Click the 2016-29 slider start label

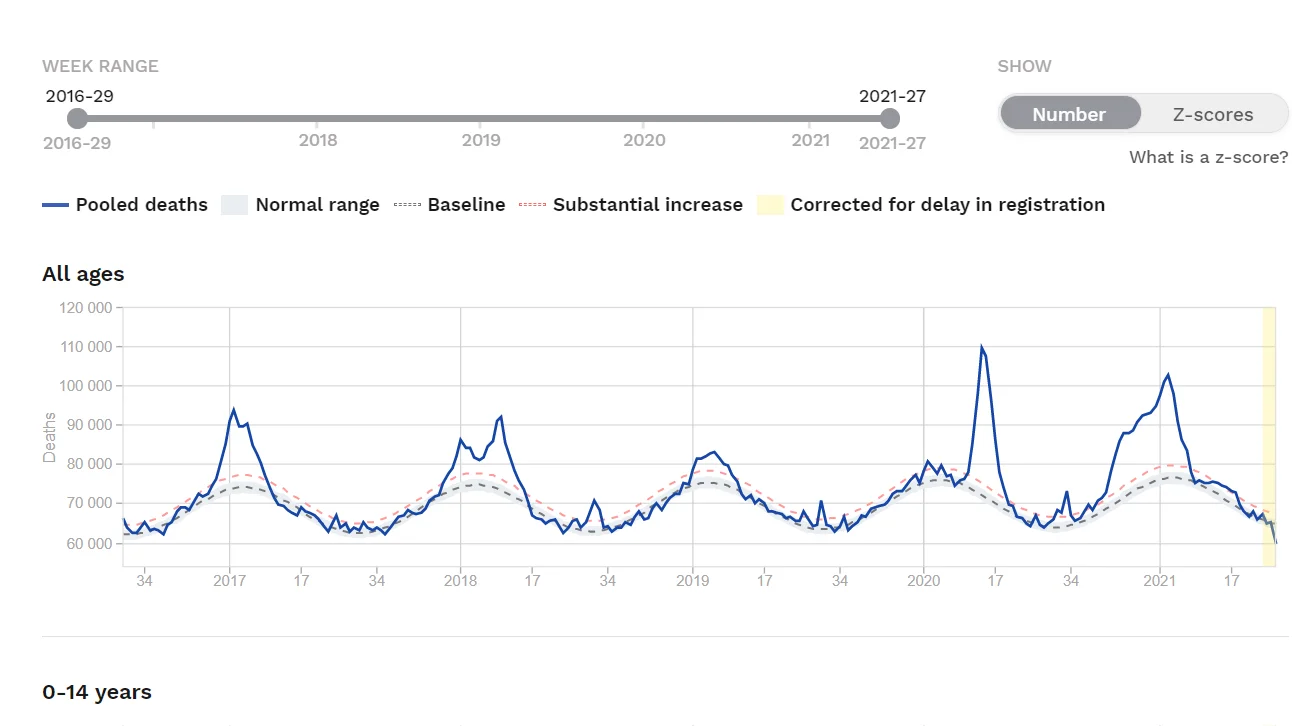(x=77, y=143)
